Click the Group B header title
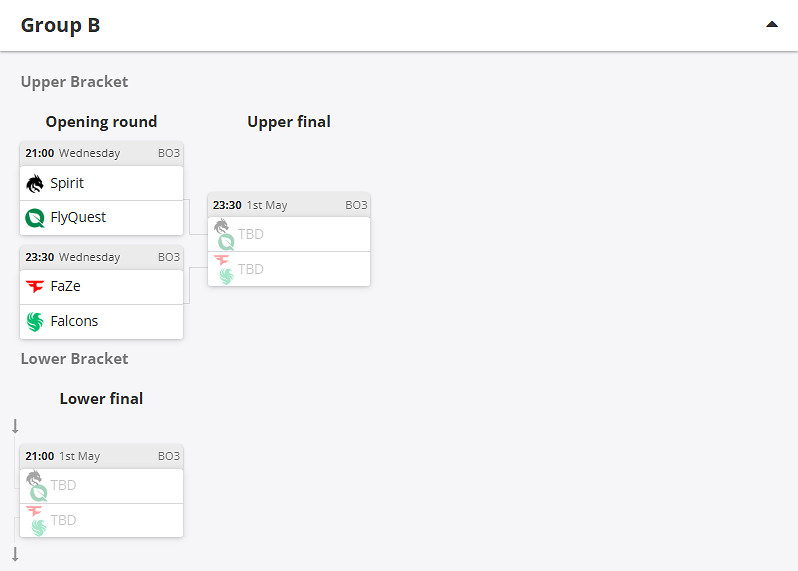The width and height of the screenshot is (798, 571). tap(60, 25)
